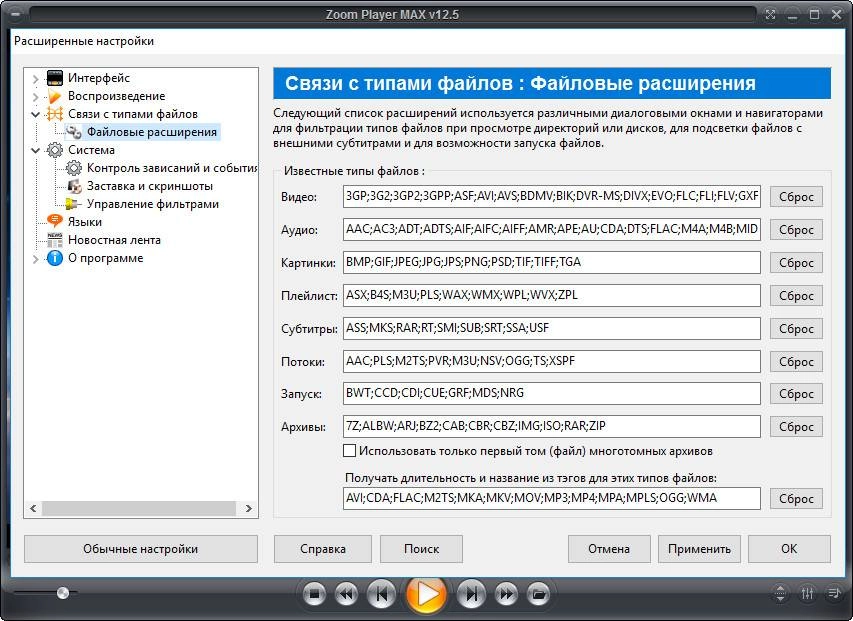The image size is (853, 621).
Task: Click the Интерфейс film icon
Action: (54, 78)
